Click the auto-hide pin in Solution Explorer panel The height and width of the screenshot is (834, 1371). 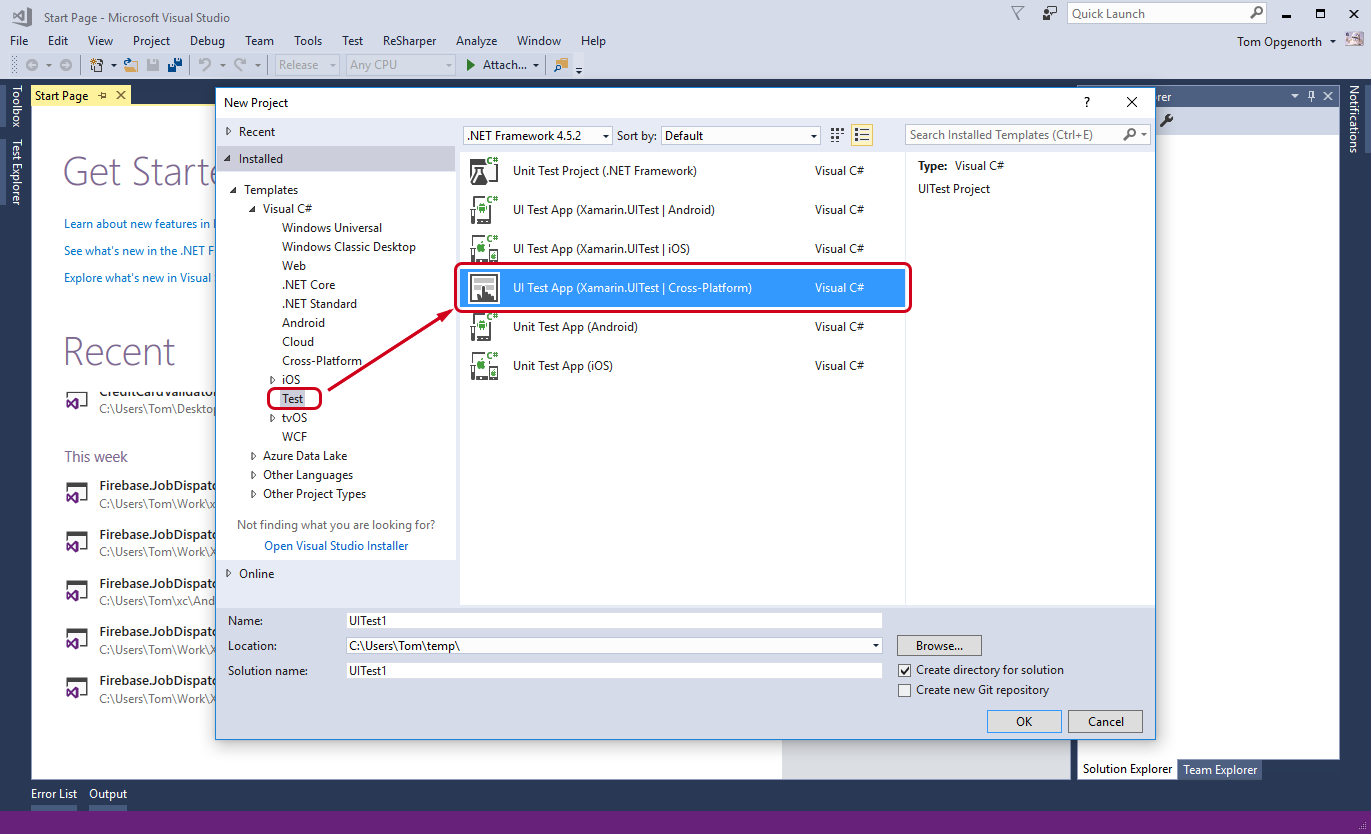(x=1311, y=96)
